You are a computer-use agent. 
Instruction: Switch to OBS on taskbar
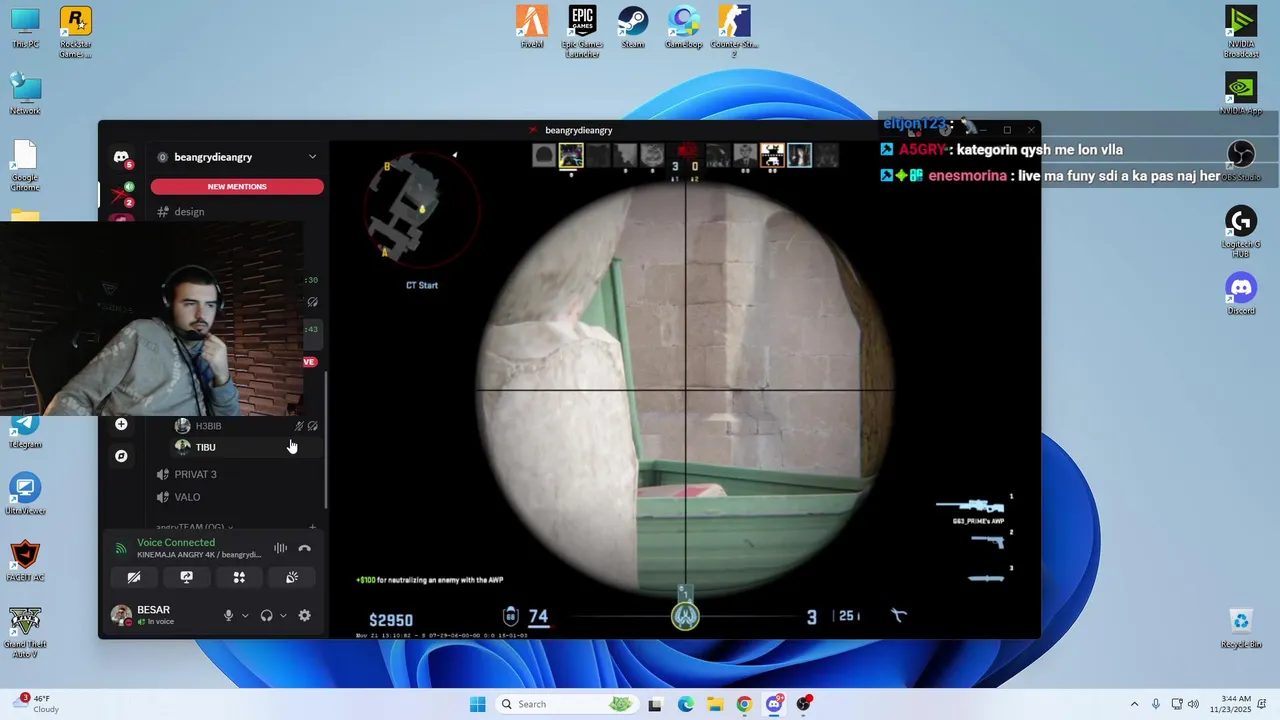(803, 704)
